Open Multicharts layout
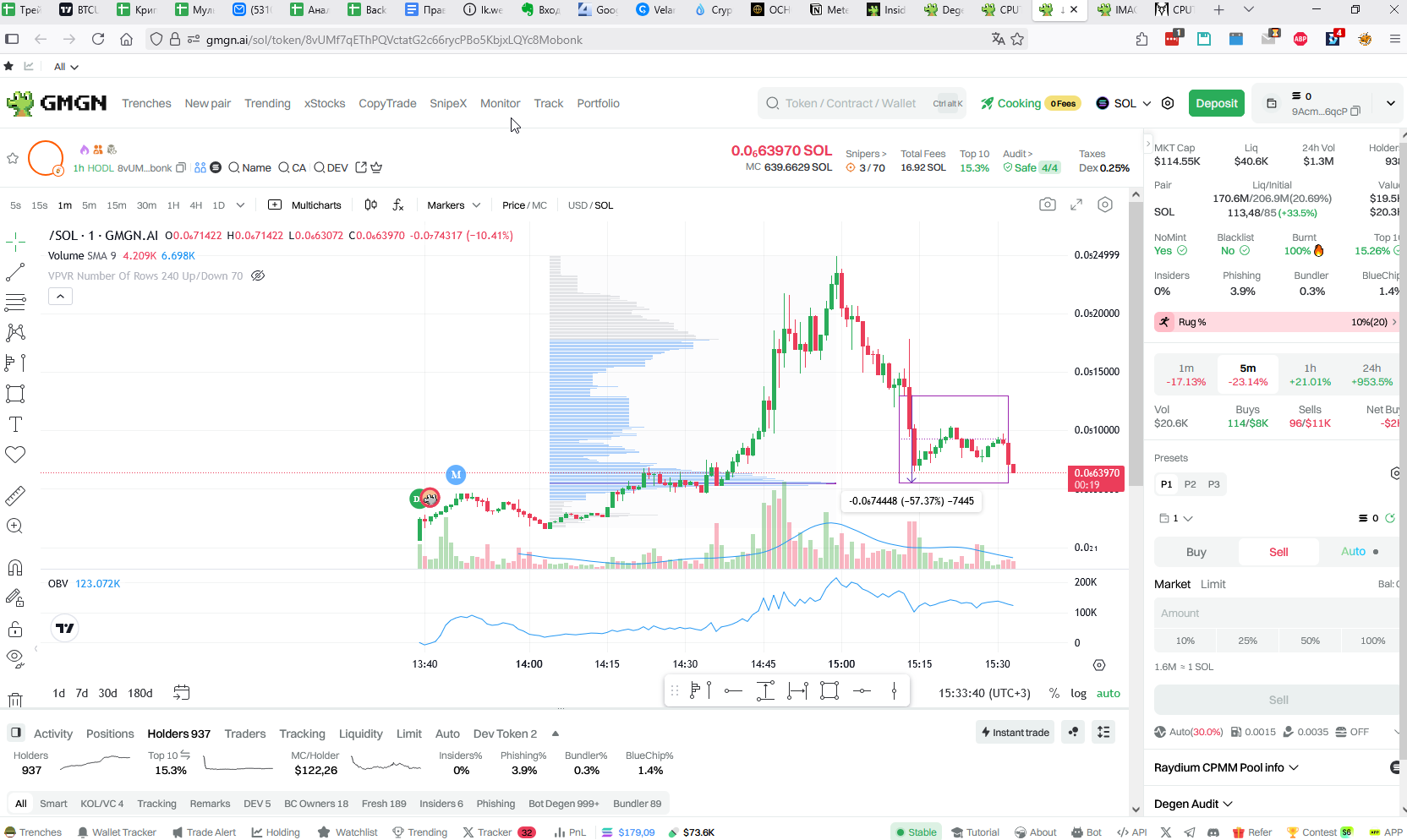This screenshot has height=840, width=1407. 305,205
